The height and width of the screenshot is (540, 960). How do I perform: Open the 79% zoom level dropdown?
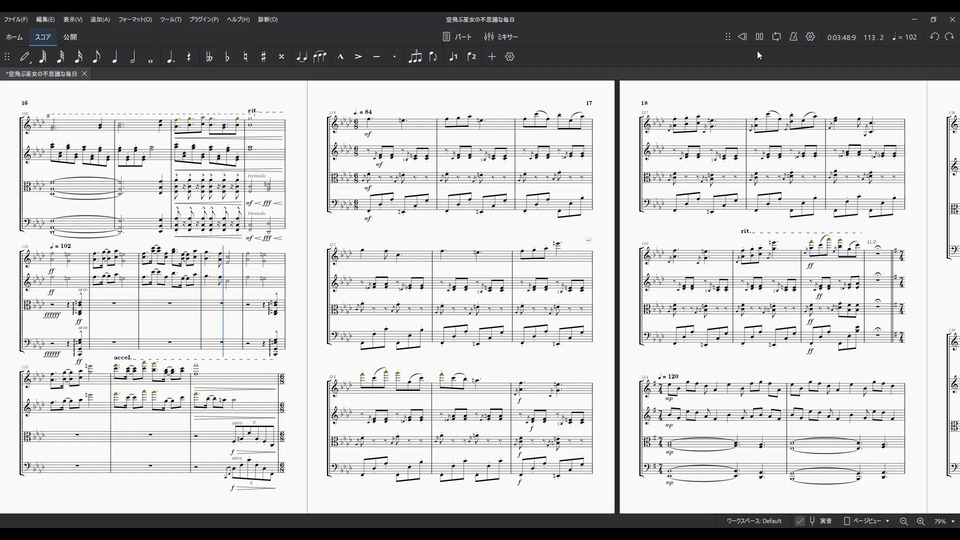coord(943,521)
